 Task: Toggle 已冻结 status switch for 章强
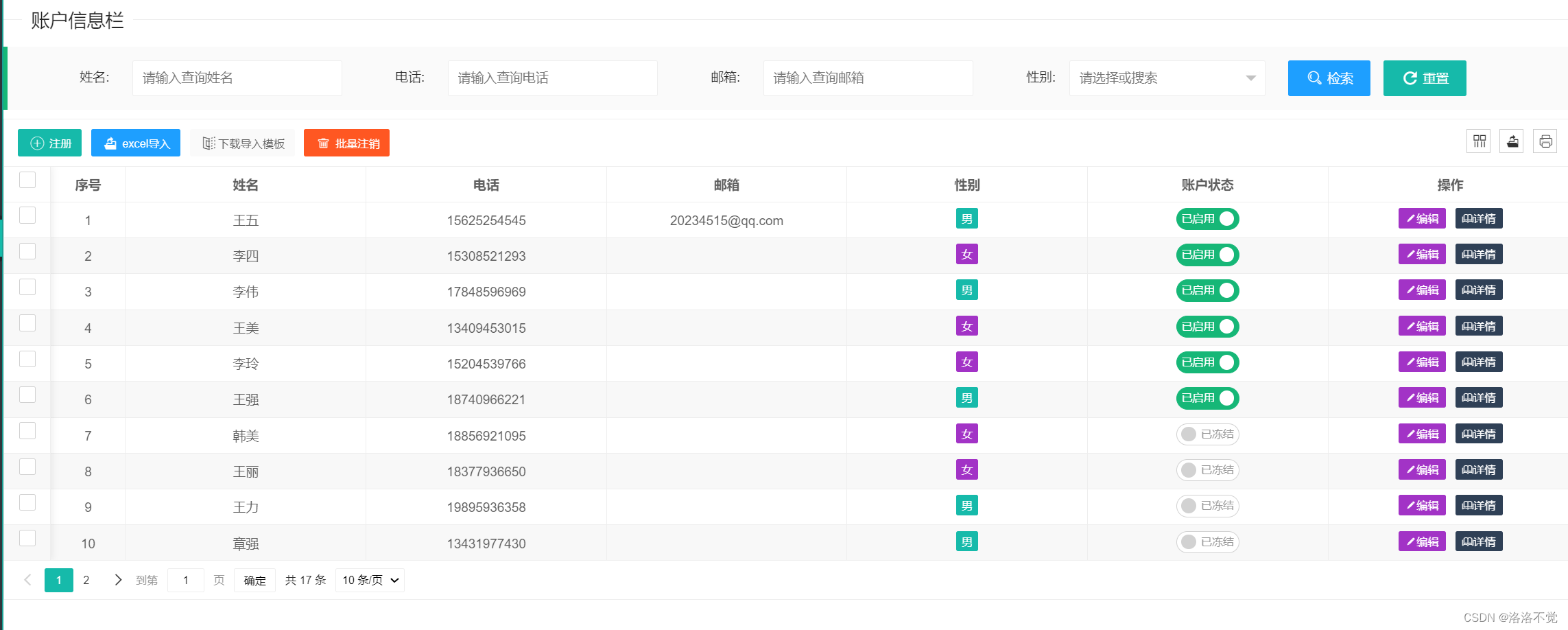[1207, 542]
